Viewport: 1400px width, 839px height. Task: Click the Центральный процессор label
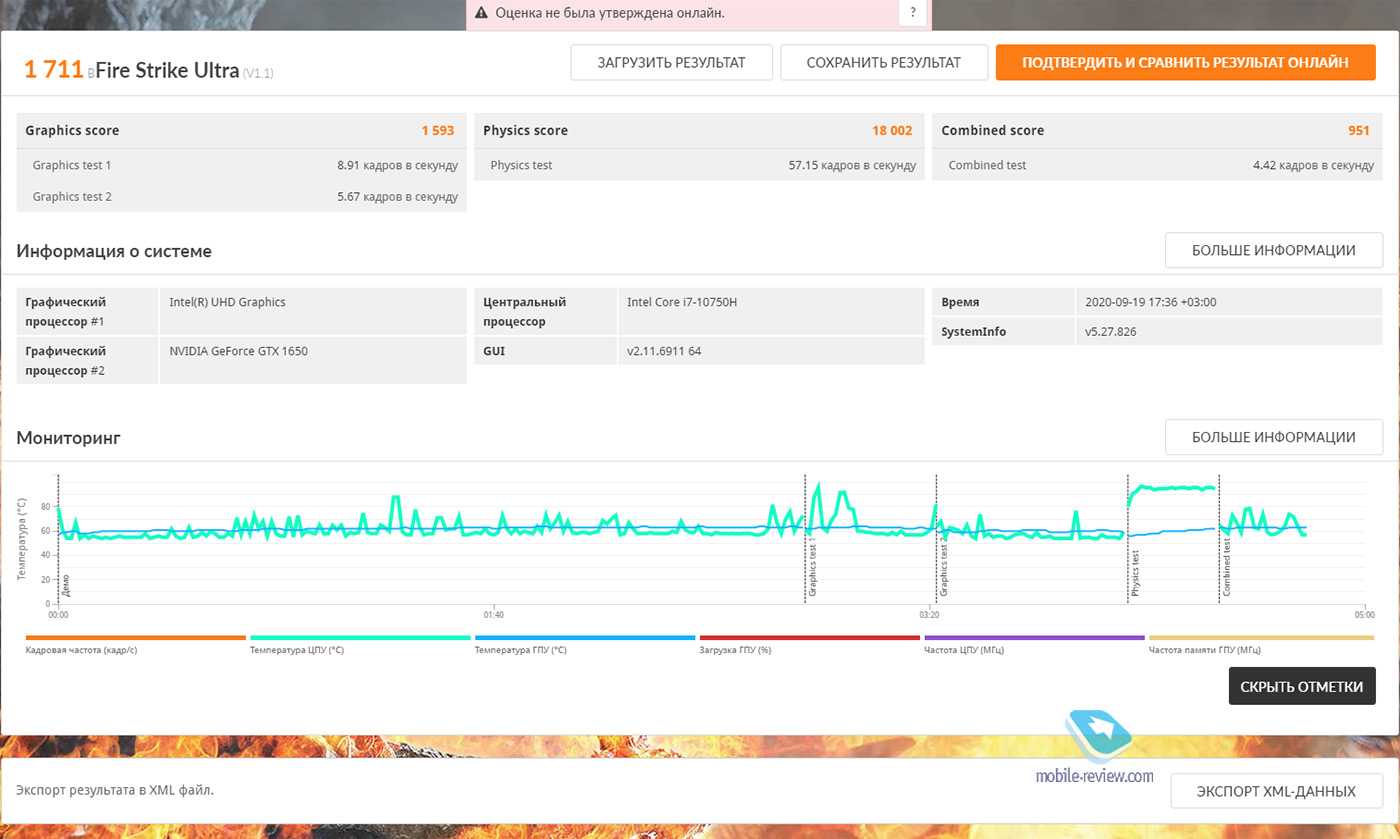(x=525, y=311)
